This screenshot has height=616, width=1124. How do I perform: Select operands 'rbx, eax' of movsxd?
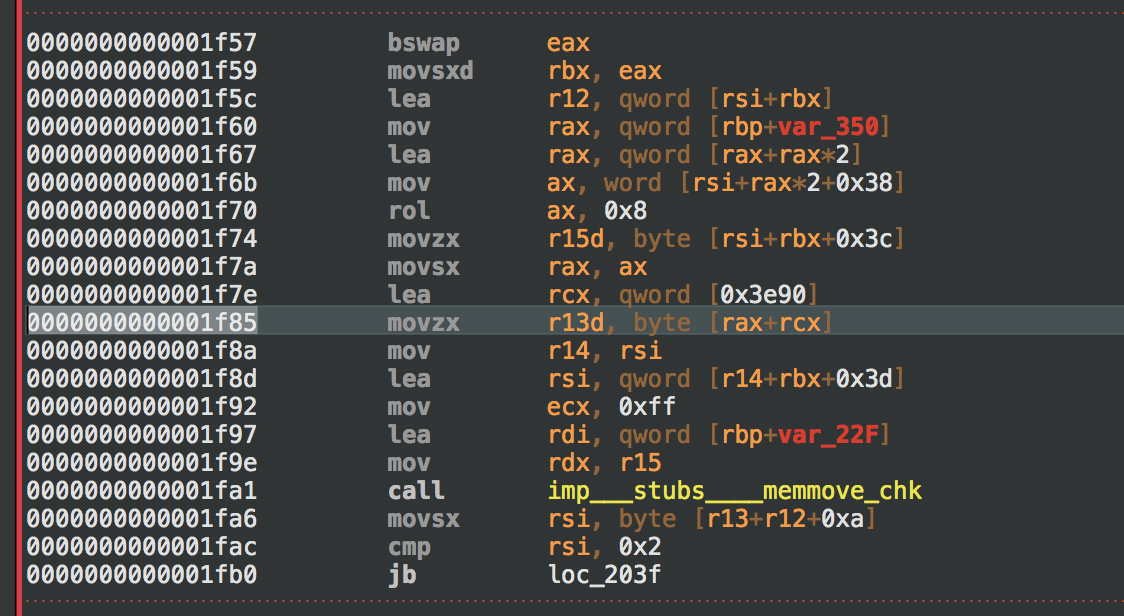tap(604, 71)
